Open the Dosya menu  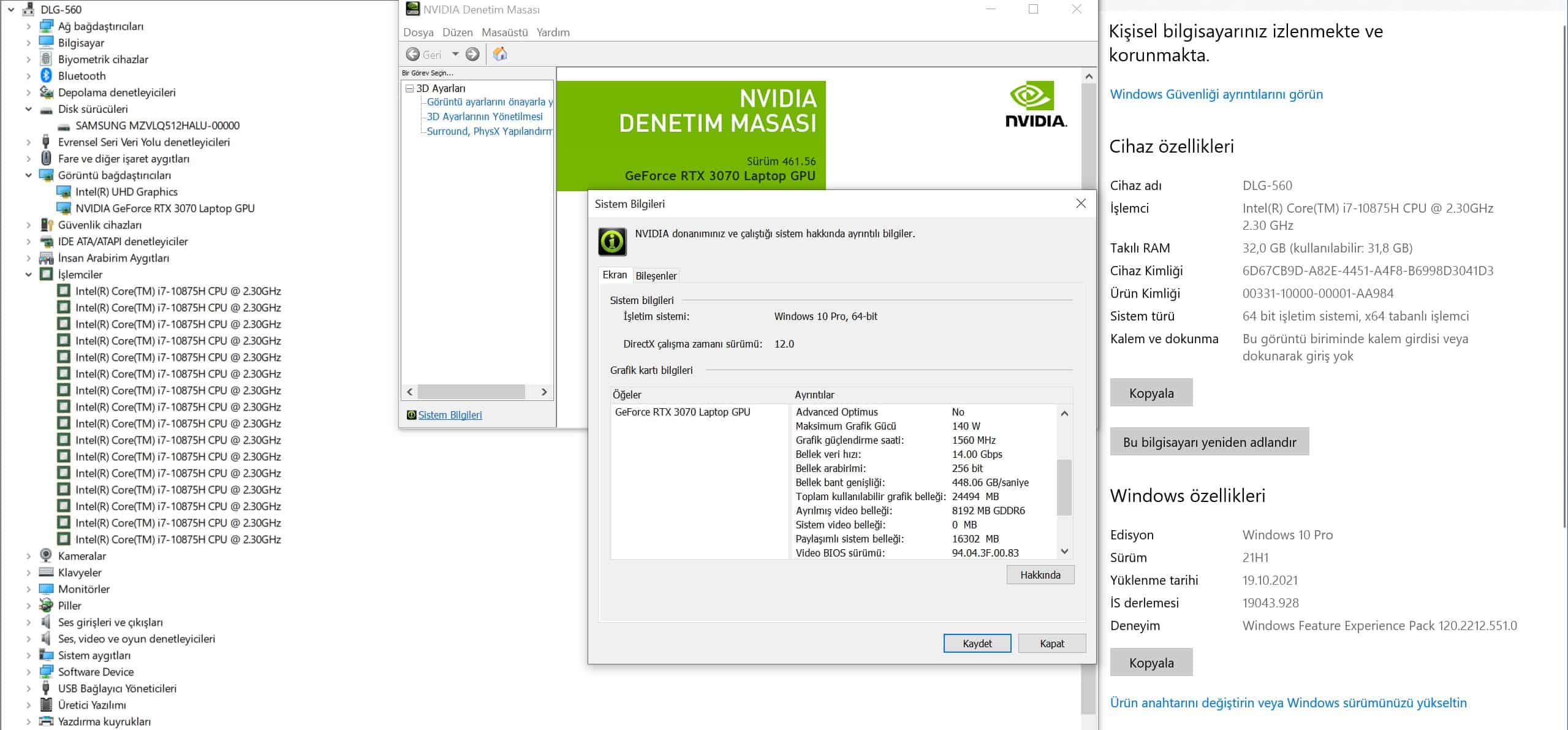419,32
